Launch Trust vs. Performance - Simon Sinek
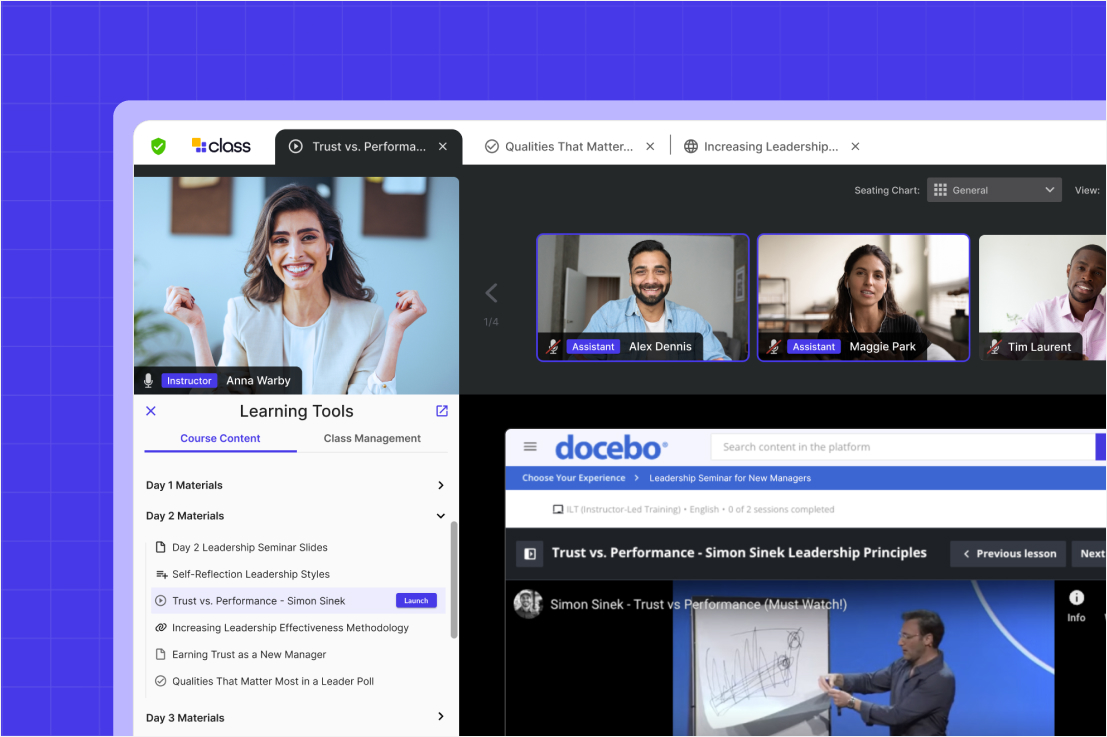 [x=416, y=600]
